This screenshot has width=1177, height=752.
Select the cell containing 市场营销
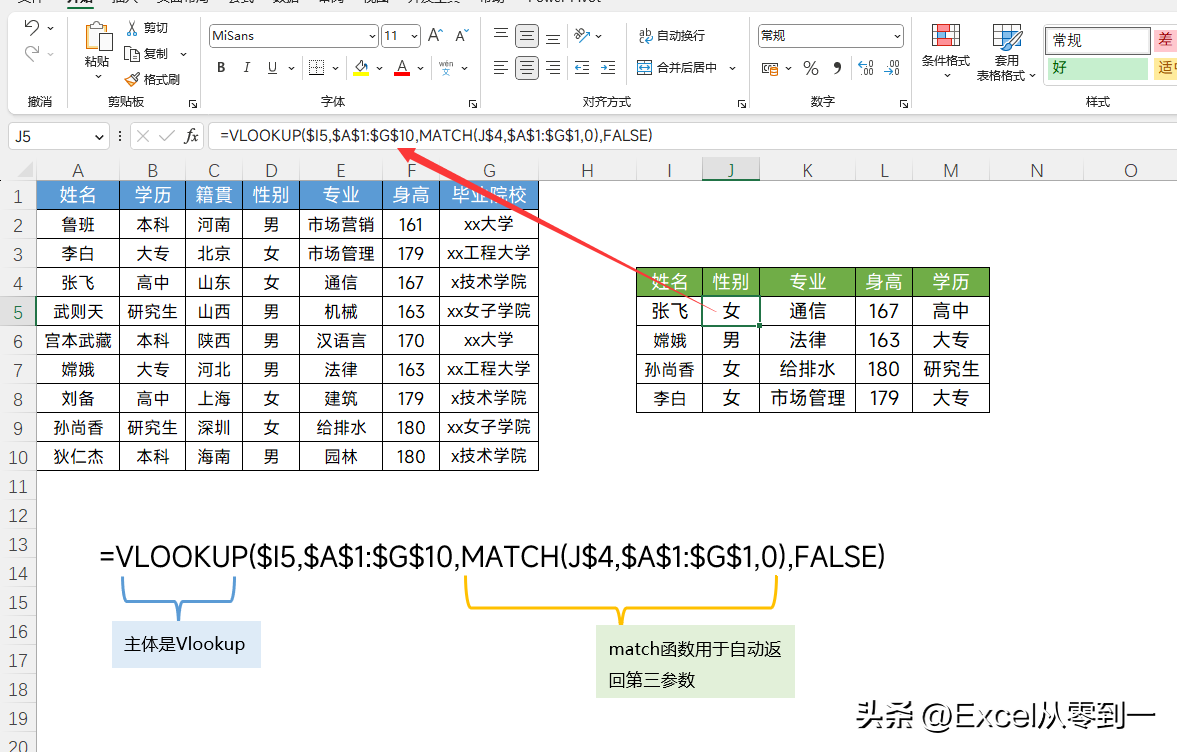coord(341,224)
